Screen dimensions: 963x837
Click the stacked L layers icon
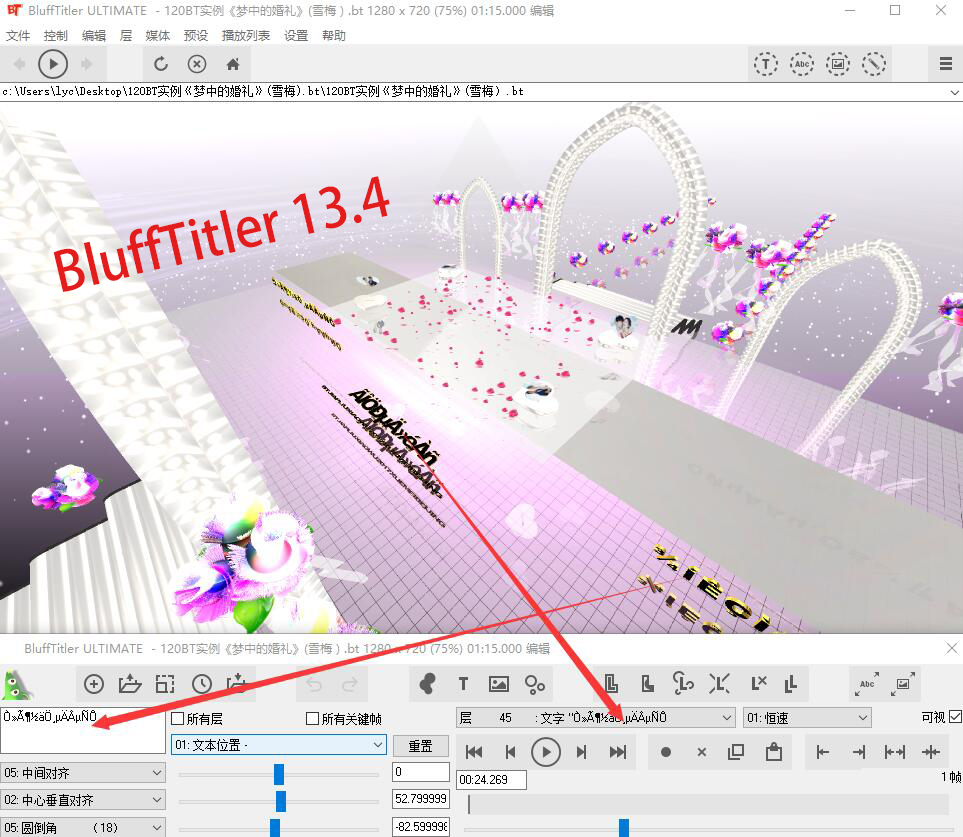[x=791, y=683]
